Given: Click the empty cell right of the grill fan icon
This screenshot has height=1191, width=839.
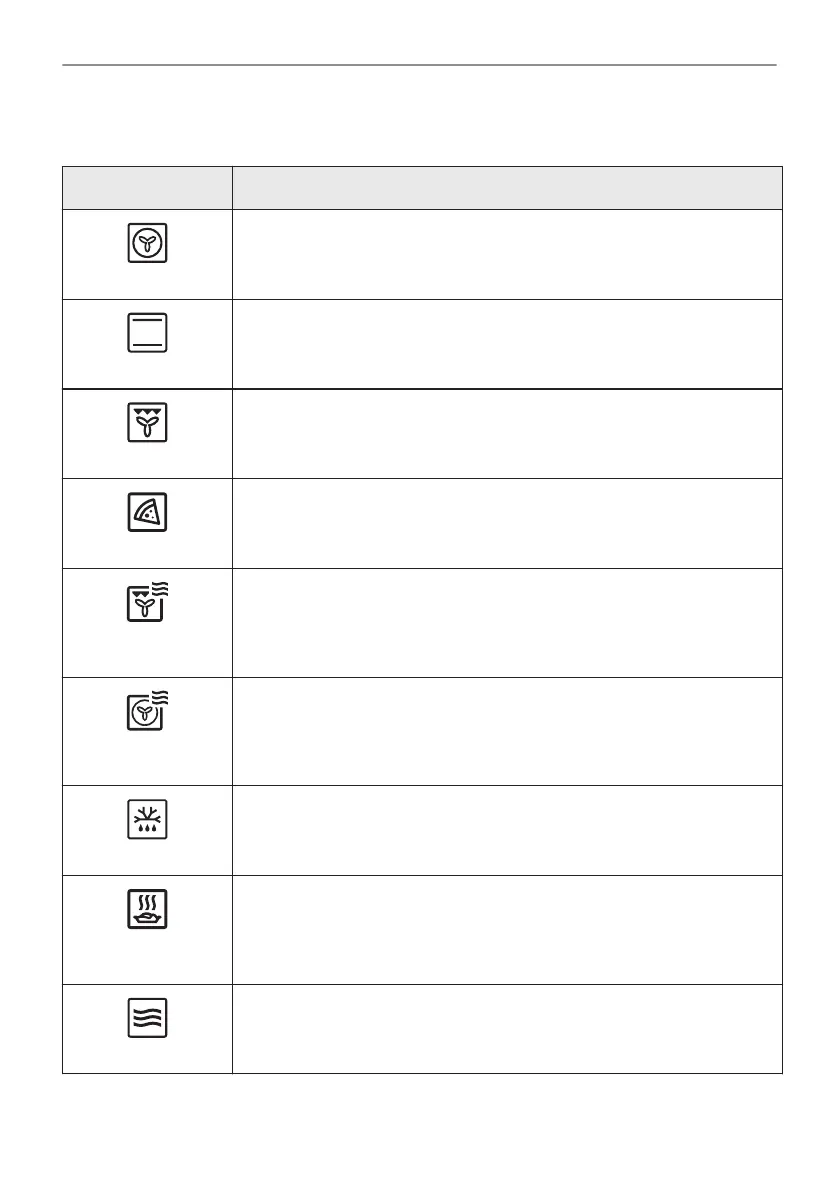Looking at the screenshot, I should 507,433.
